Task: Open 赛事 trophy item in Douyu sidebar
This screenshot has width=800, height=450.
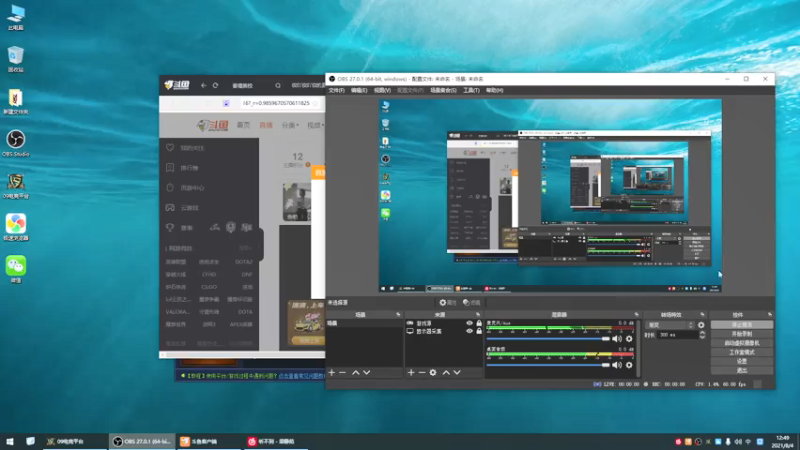Action: click(x=180, y=228)
